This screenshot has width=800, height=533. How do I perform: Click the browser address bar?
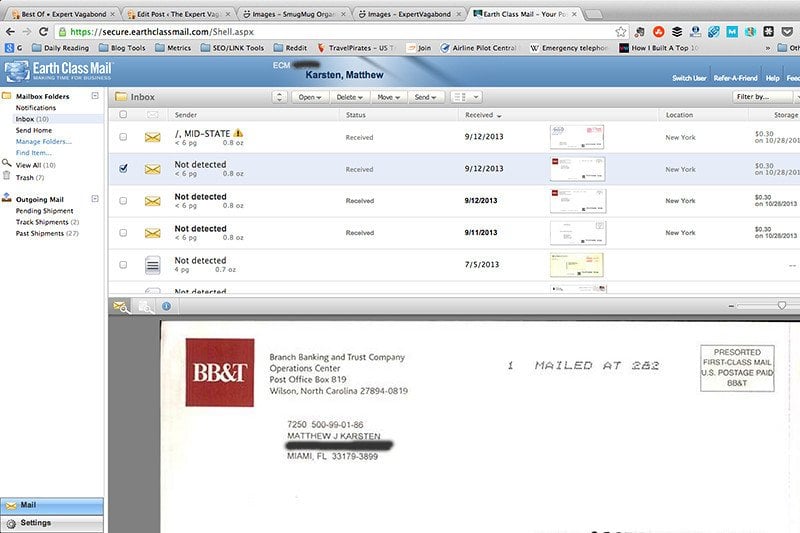(x=337, y=32)
